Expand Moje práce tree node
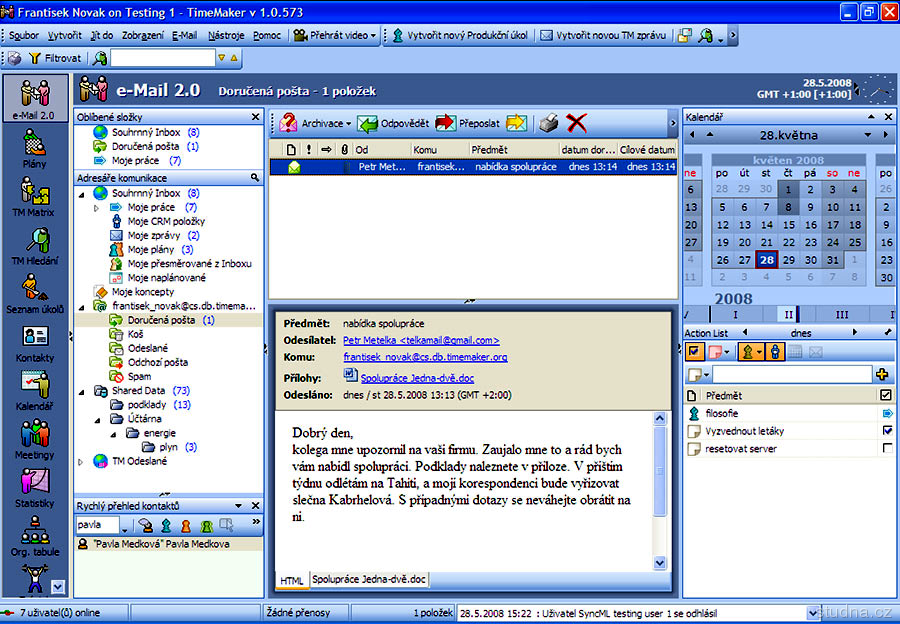 tap(96, 208)
